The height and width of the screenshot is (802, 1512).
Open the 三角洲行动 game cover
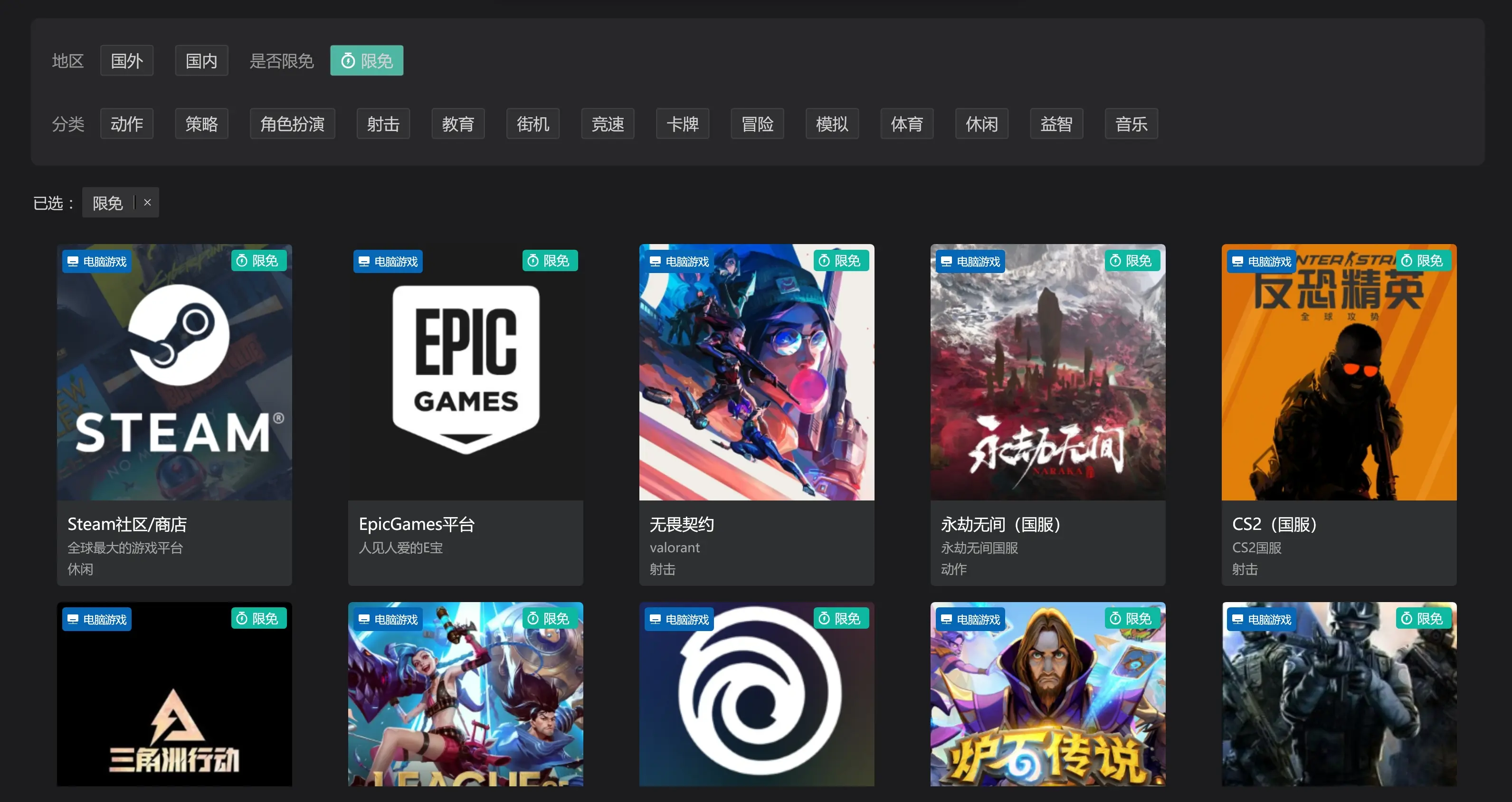pyautogui.click(x=174, y=694)
